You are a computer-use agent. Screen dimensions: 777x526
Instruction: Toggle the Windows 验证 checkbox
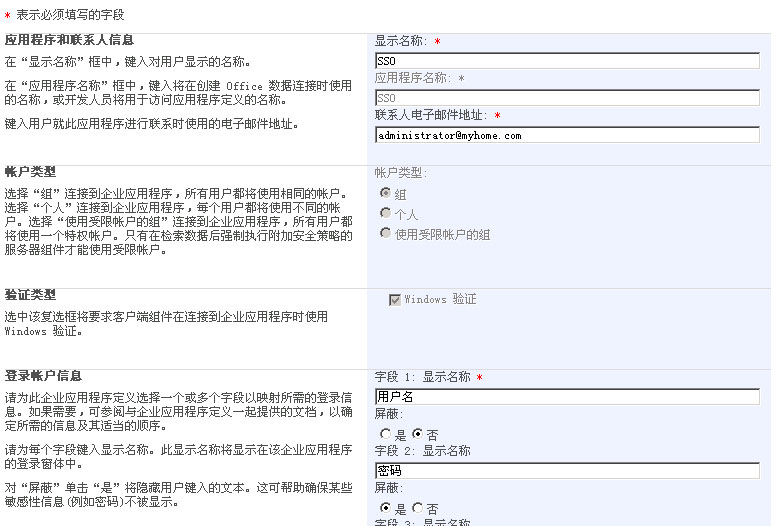tap(395, 300)
